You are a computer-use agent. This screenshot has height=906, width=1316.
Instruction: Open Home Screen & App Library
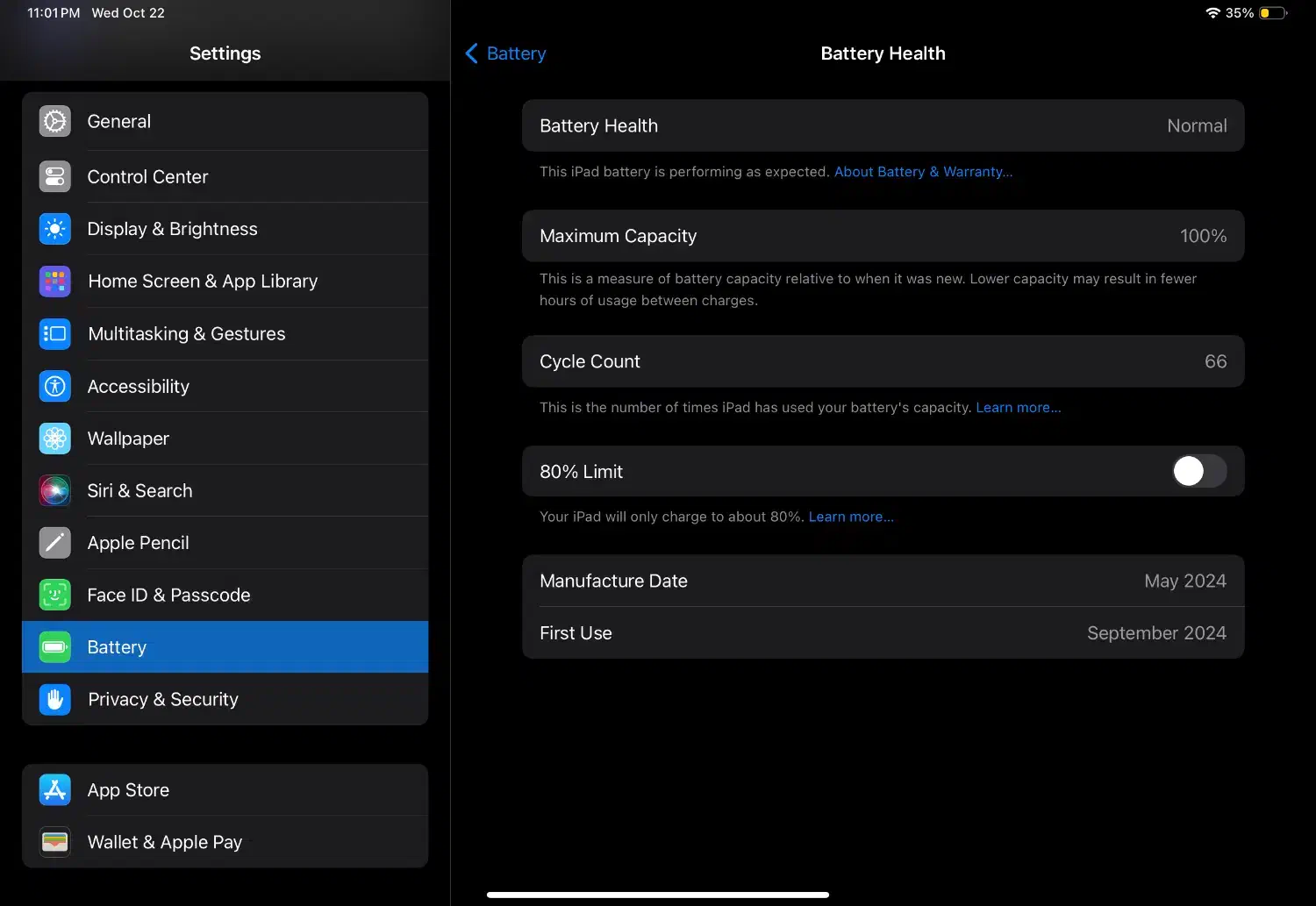click(x=225, y=282)
